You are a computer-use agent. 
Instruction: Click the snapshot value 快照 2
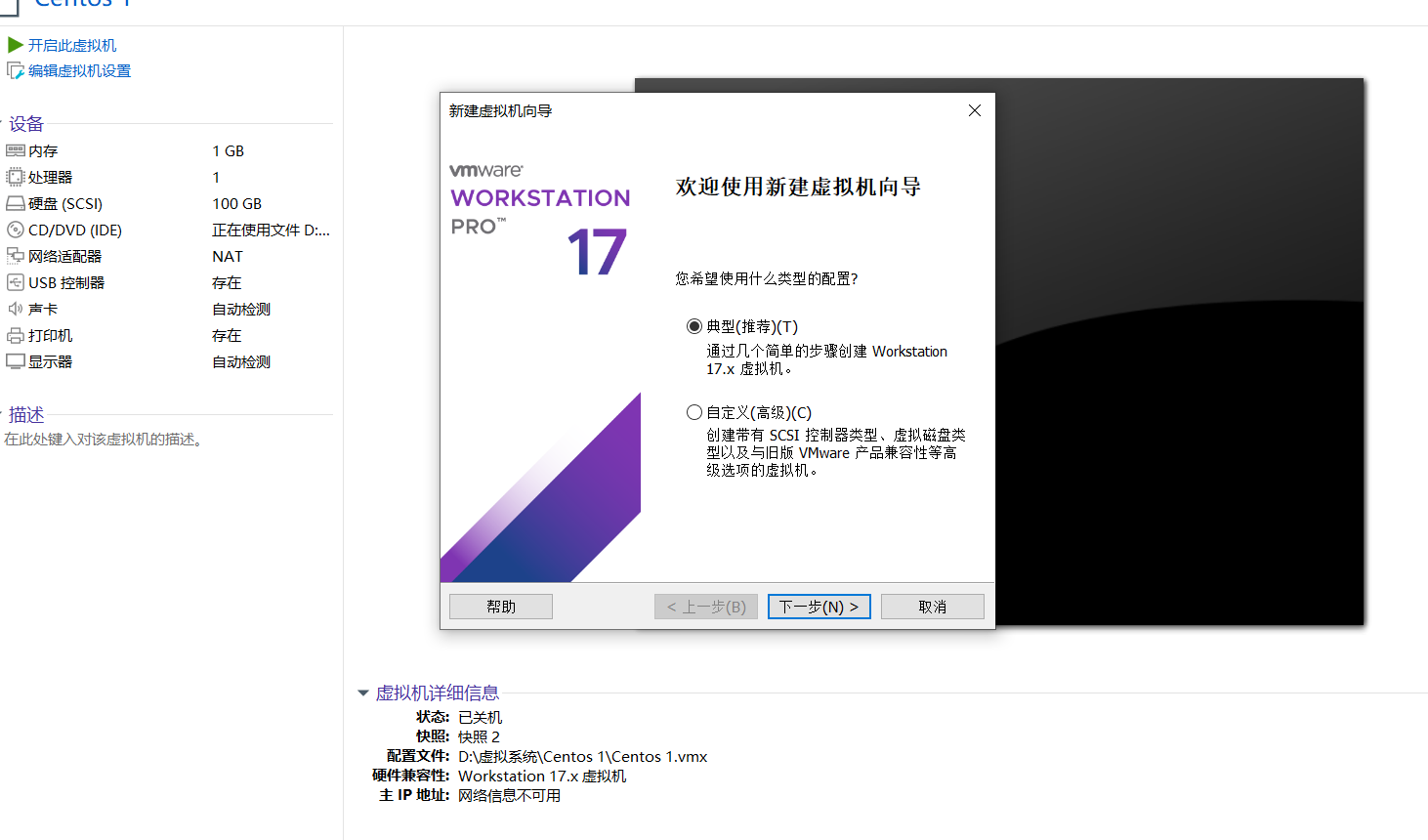click(x=479, y=736)
